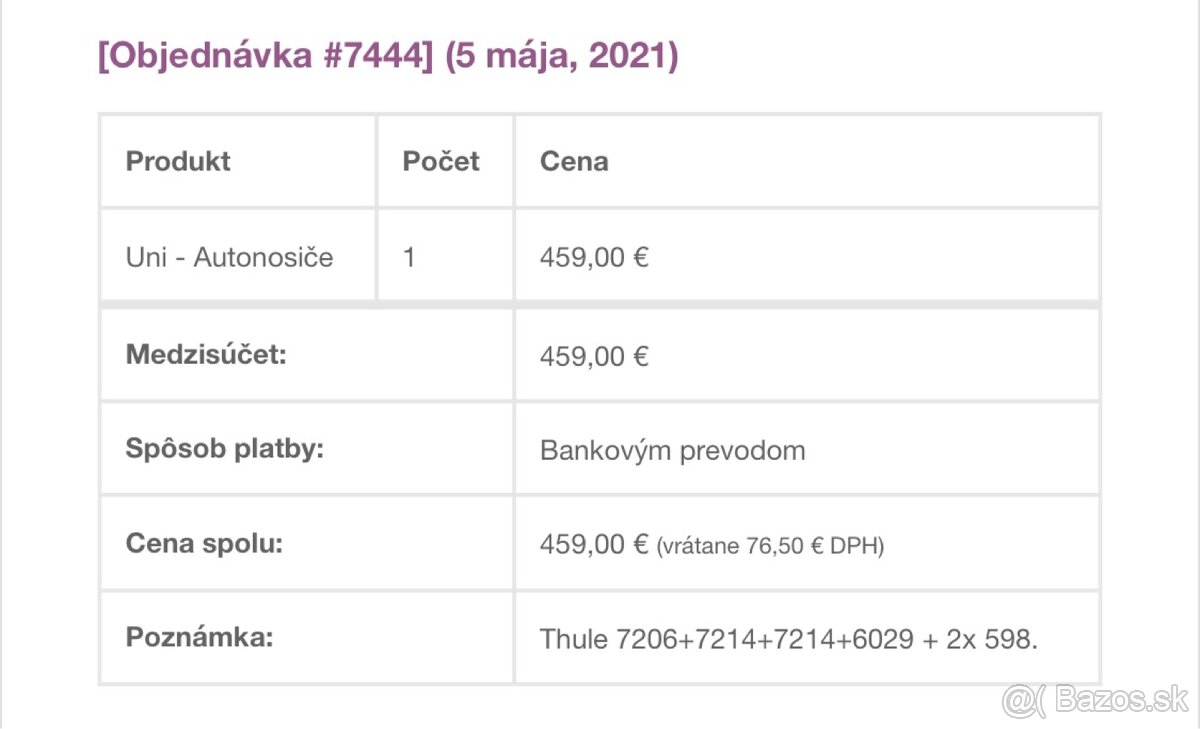Image resolution: width=1200 pixels, height=729 pixels.
Task: Click the Produkt column header
Action: pos(178,161)
